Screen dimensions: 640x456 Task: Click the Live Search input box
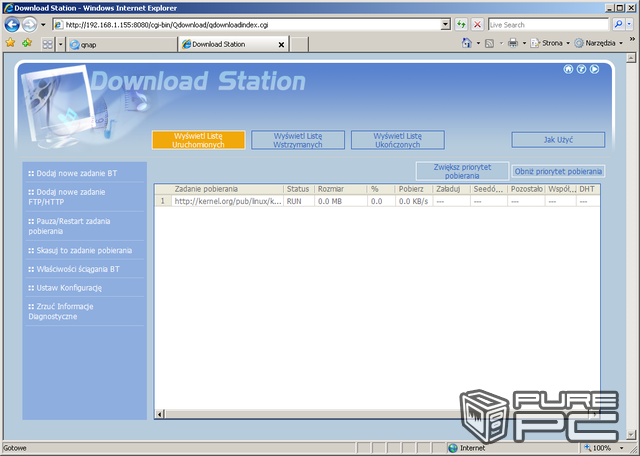tap(548, 25)
